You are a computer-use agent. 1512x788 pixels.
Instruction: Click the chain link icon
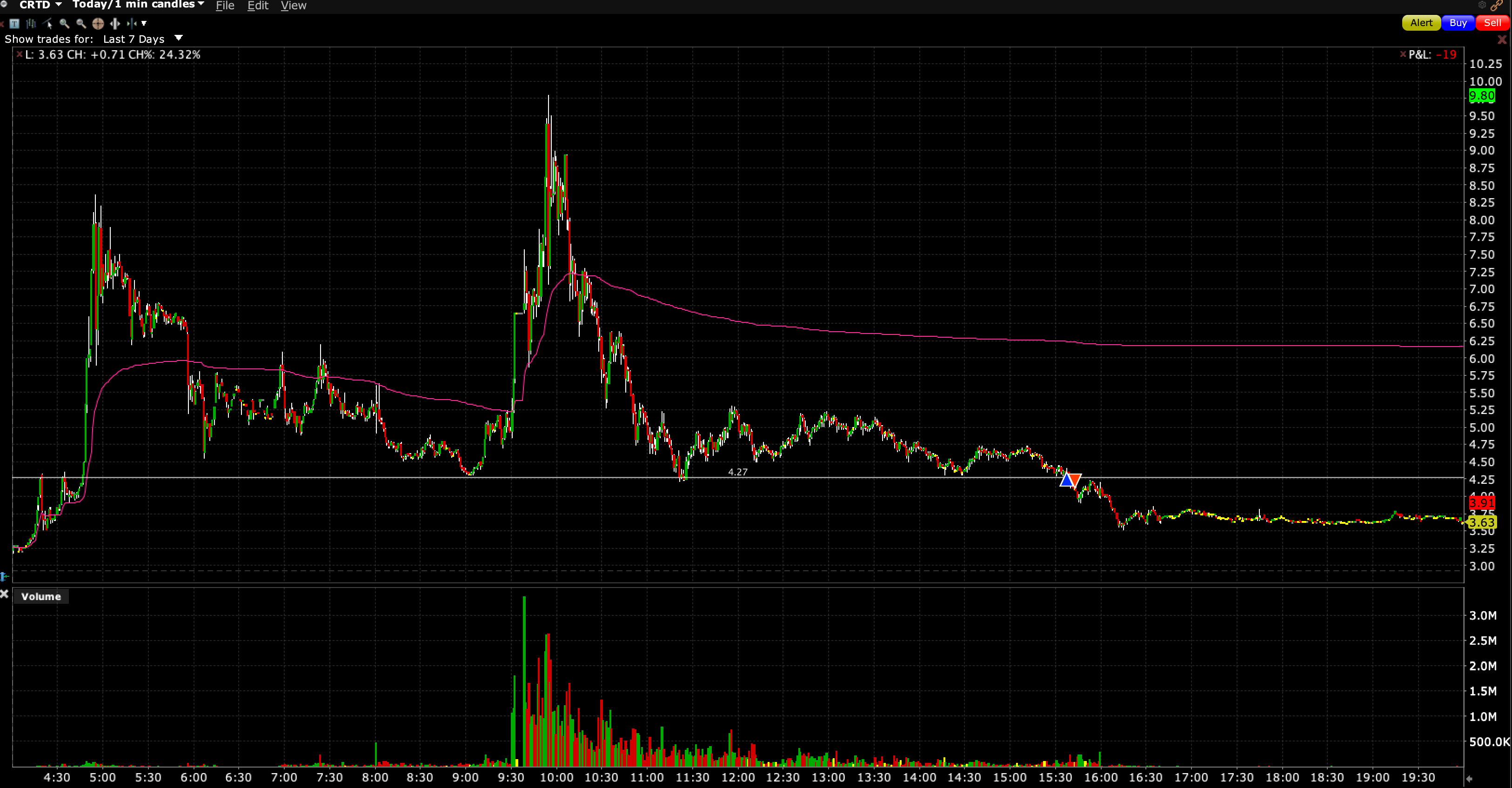tap(1496, 5)
